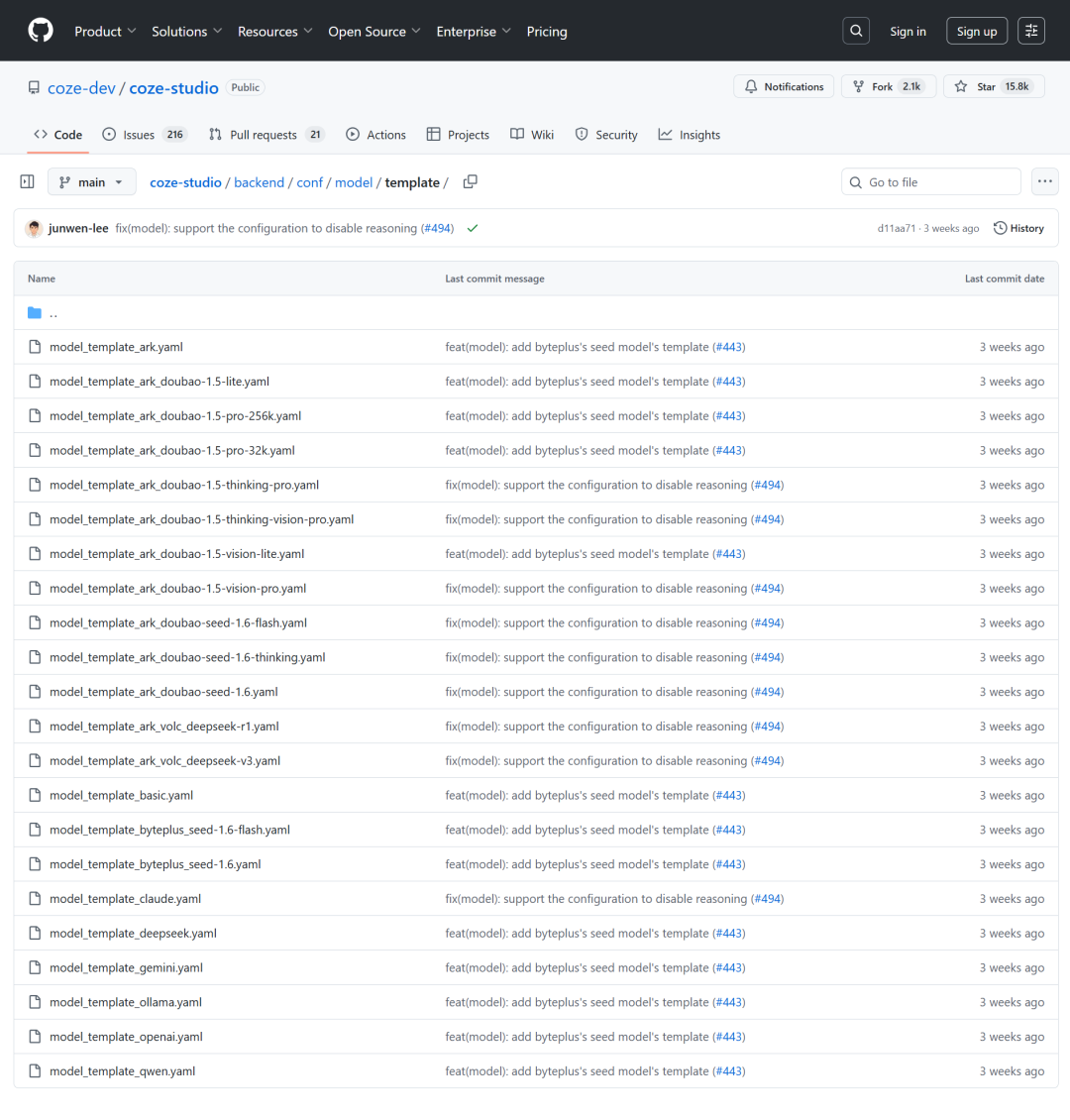Switch to the Wiki tab
This screenshot has width=1070, height=1120.
coord(532,134)
